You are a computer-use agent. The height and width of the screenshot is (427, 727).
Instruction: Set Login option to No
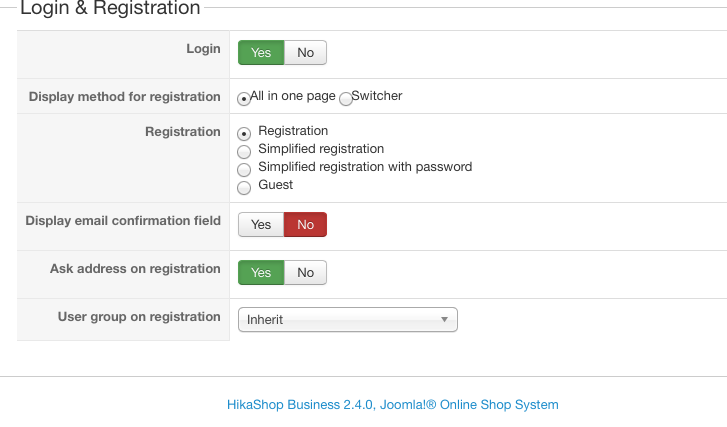pyautogui.click(x=305, y=53)
